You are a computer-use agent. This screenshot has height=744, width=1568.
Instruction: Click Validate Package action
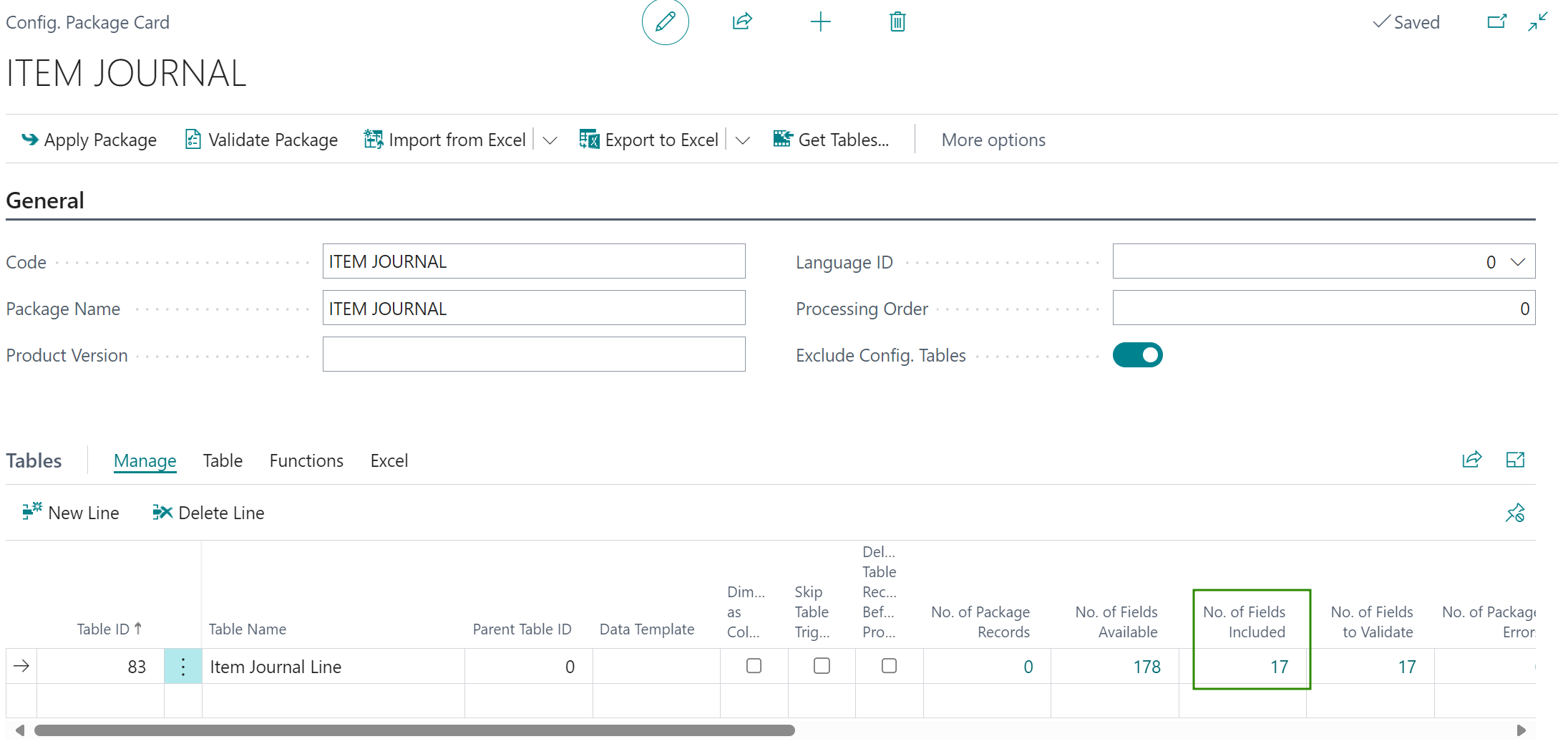261,140
